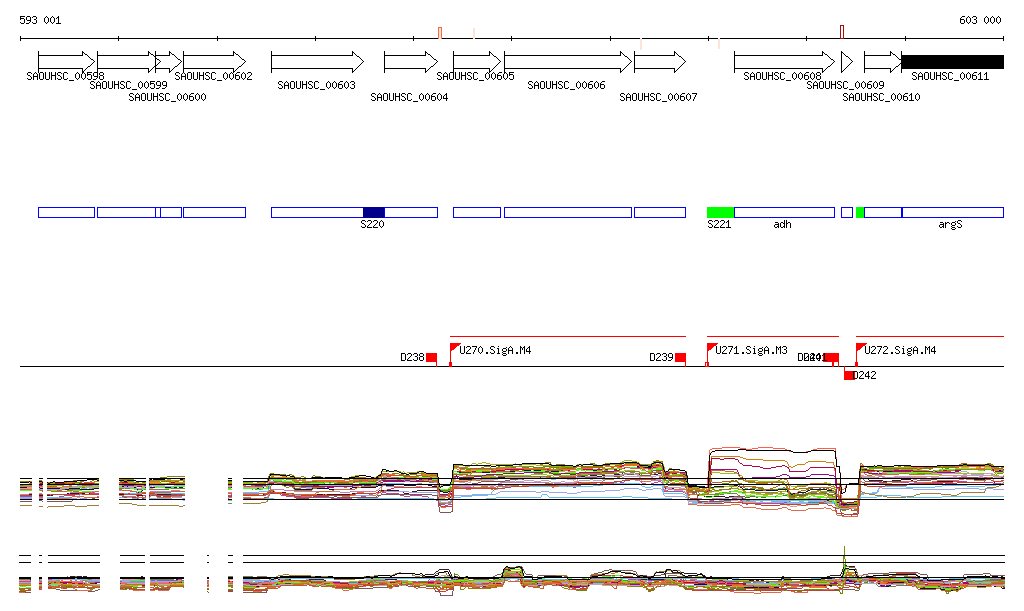Select the SAOUHSC_00602 gene arrow
1024x611 pixels.
click(215, 62)
